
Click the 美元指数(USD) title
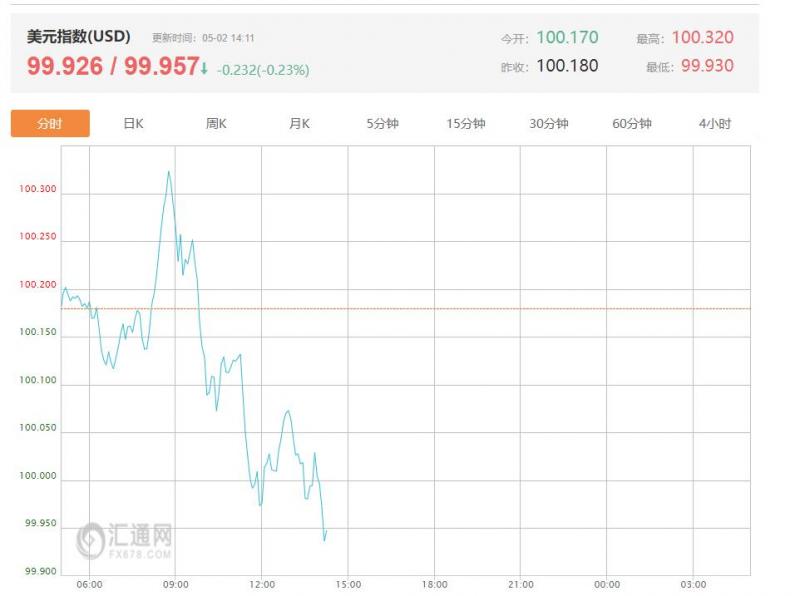tap(79, 37)
